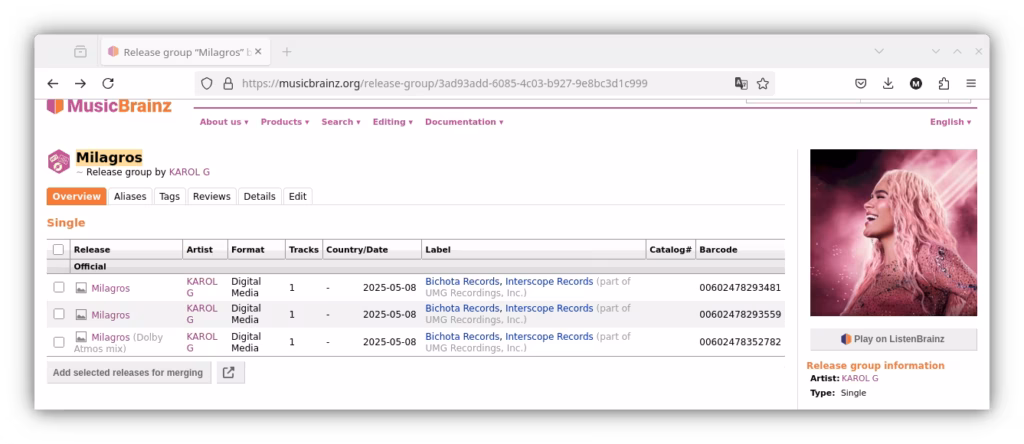Viewport: 1024px width, 444px height.
Task: Click cover art icon of barcode 00602478293481 row
Action: coord(81,287)
